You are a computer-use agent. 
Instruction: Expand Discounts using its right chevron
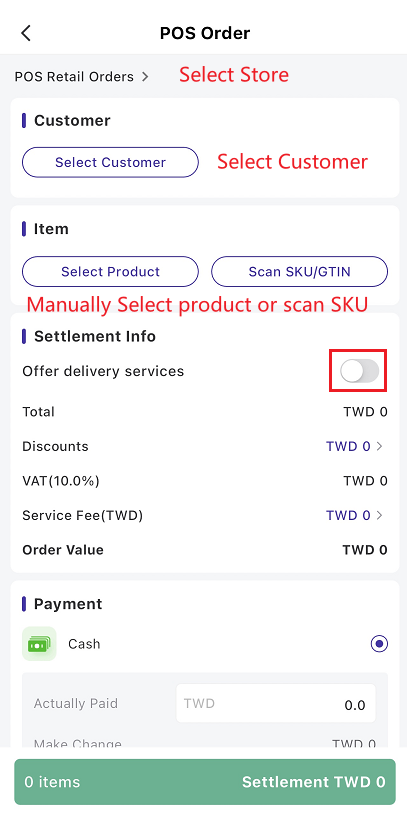[x=379, y=446]
